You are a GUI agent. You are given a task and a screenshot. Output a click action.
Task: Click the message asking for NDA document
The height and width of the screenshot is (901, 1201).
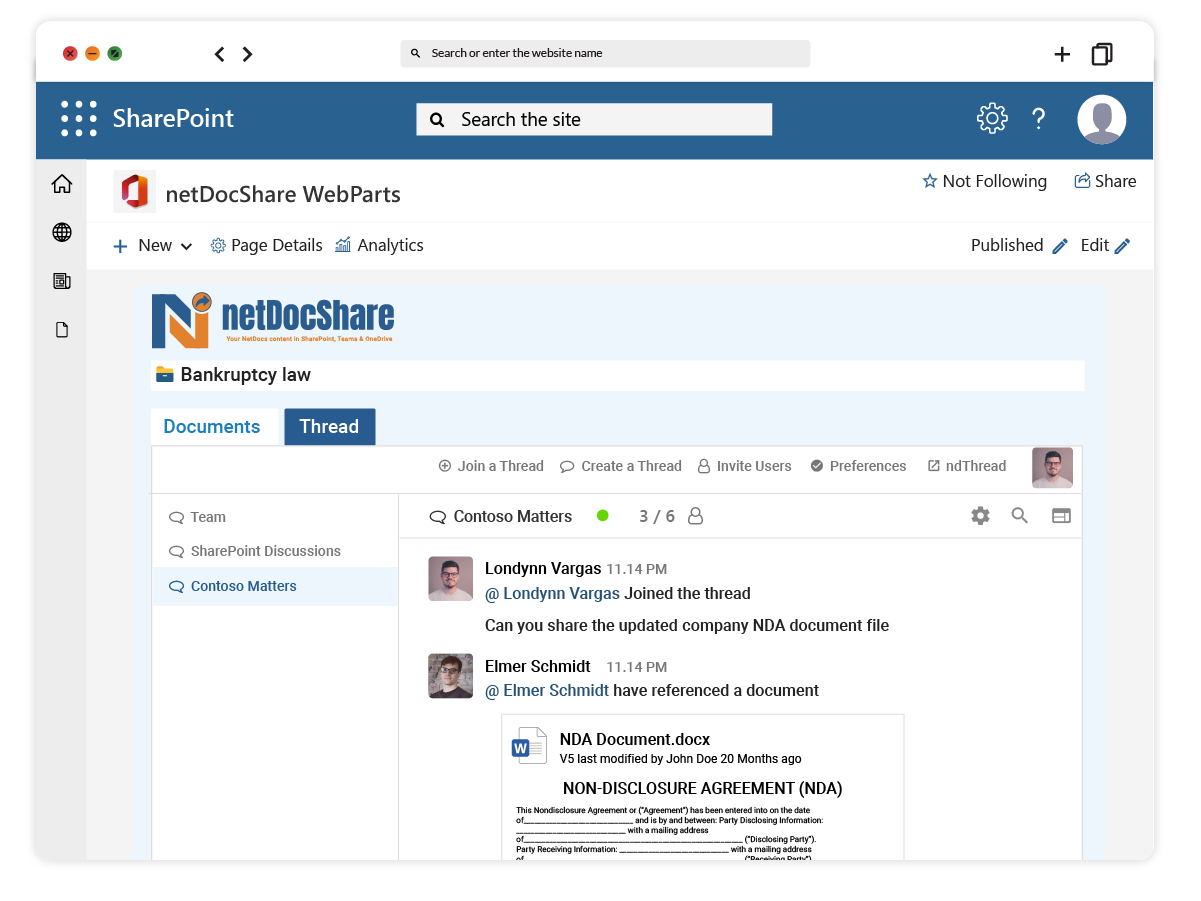click(687, 626)
